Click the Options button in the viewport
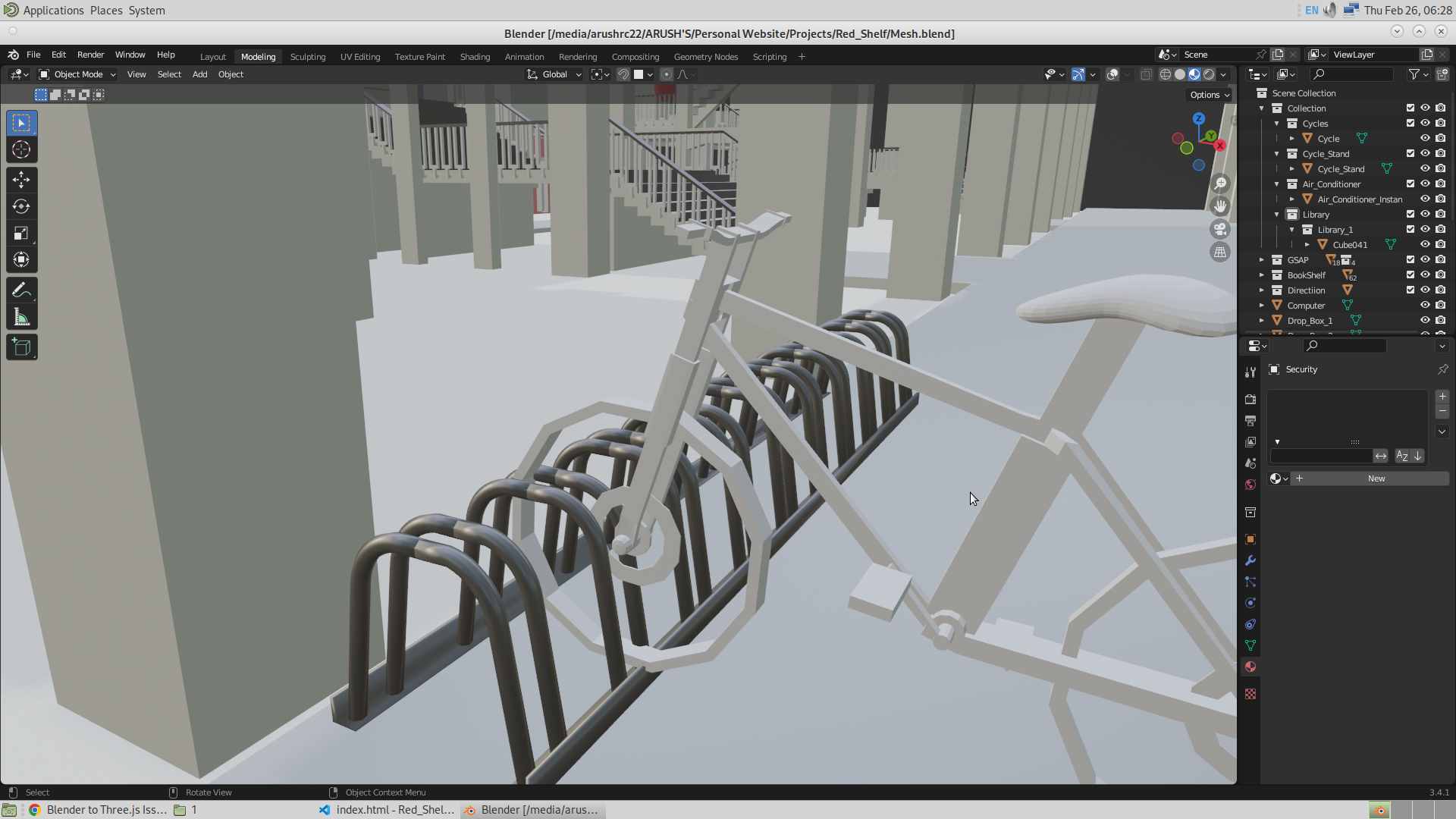1456x819 pixels. [1208, 94]
